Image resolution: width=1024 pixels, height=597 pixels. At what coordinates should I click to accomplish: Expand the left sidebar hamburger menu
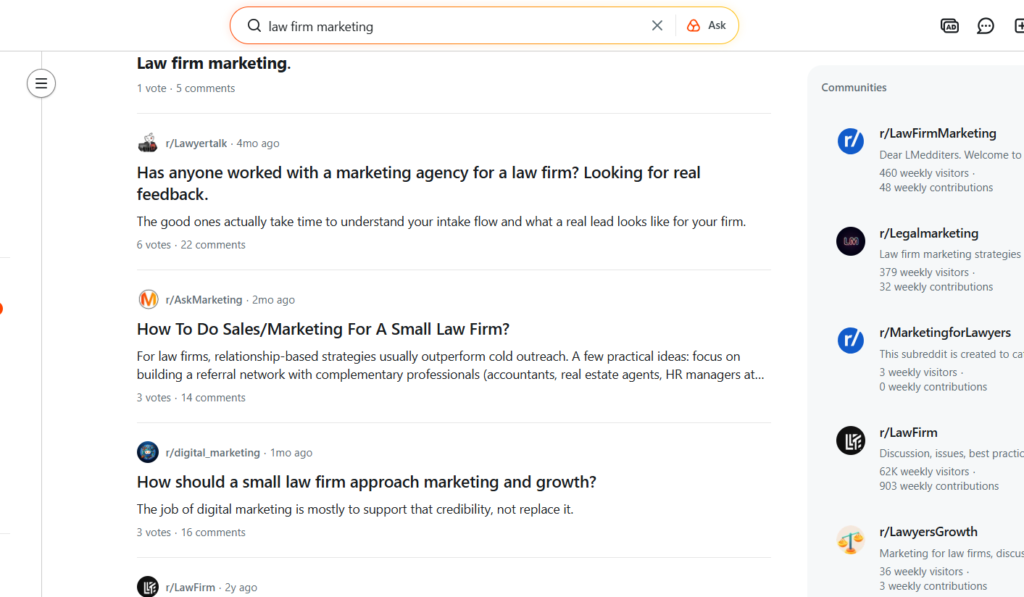click(41, 83)
